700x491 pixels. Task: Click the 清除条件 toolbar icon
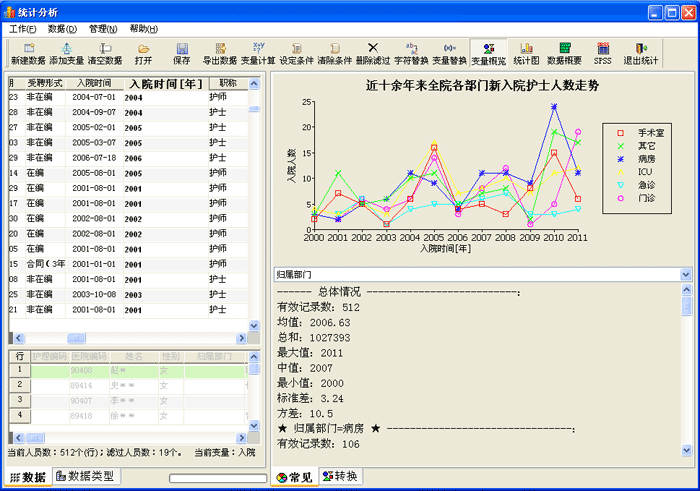335,54
